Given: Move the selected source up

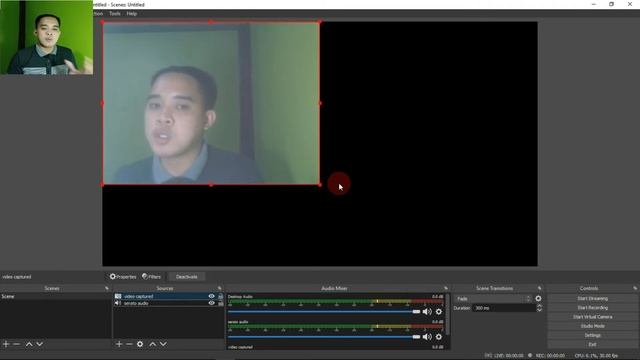Looking at the screenshot, I should [152, 344].
